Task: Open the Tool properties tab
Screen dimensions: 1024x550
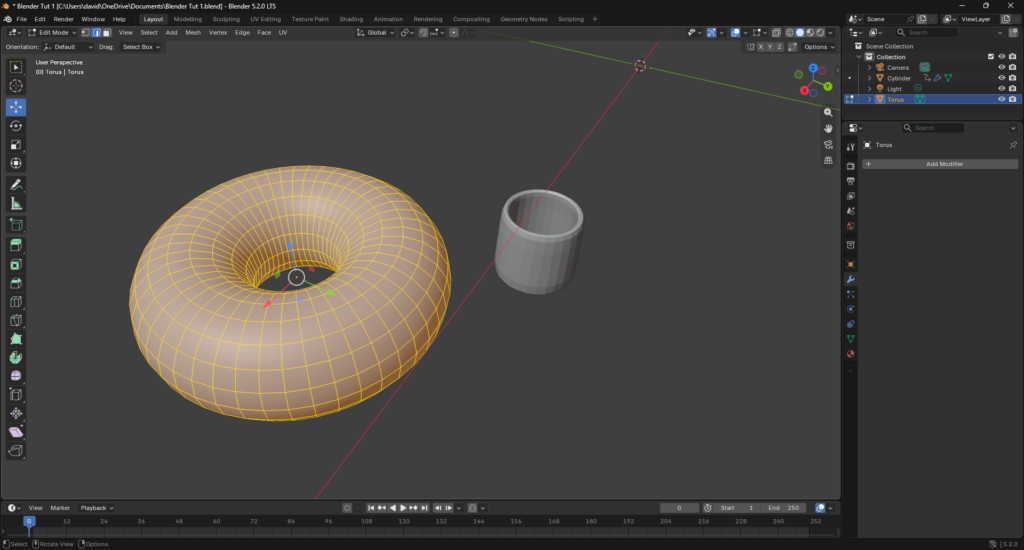Action: (850, 147)
